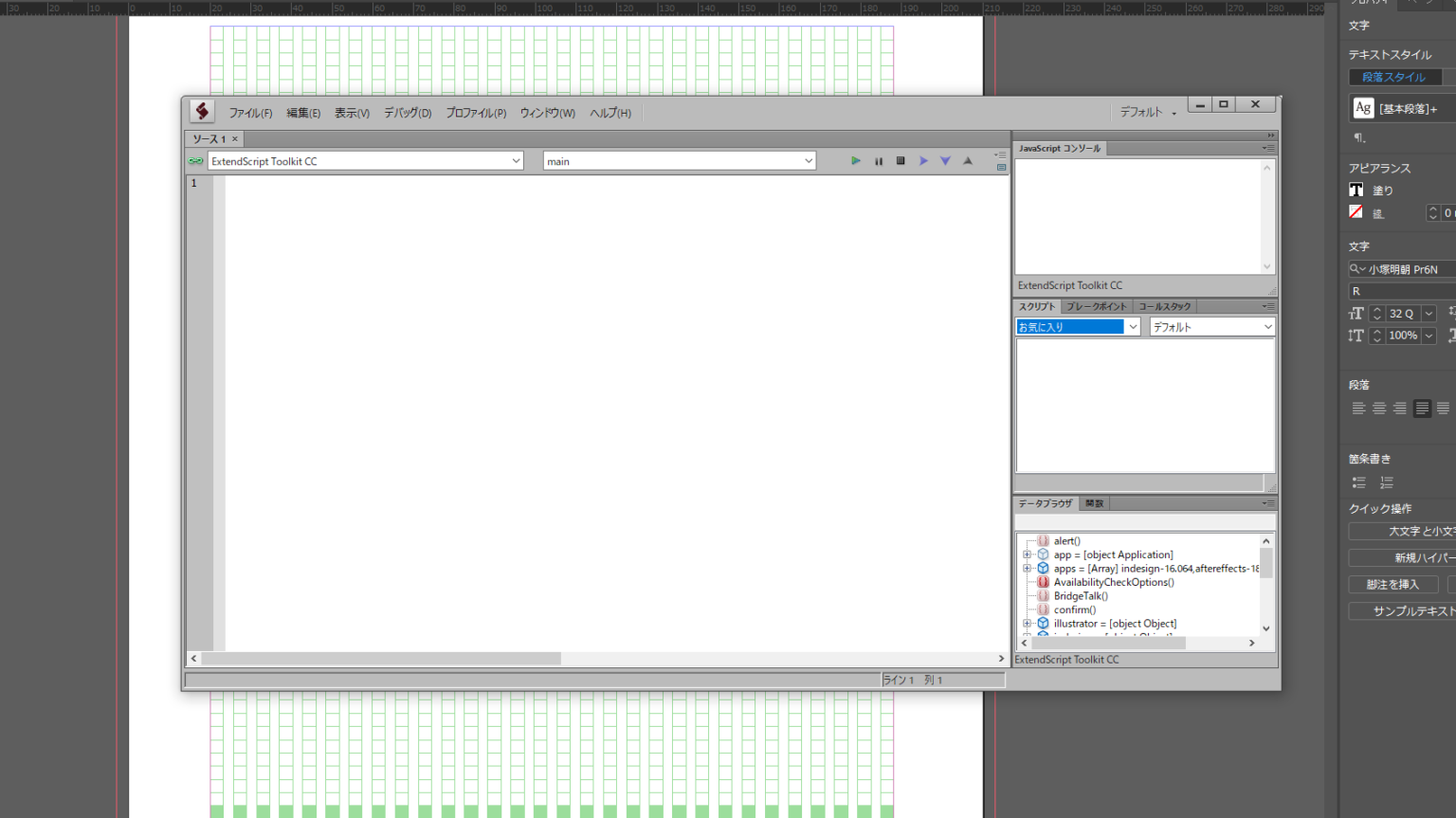1456x818 pixels.
Task: Click the AvailabilityCheckOptions() item in data browser
Action: point(1113,582)
